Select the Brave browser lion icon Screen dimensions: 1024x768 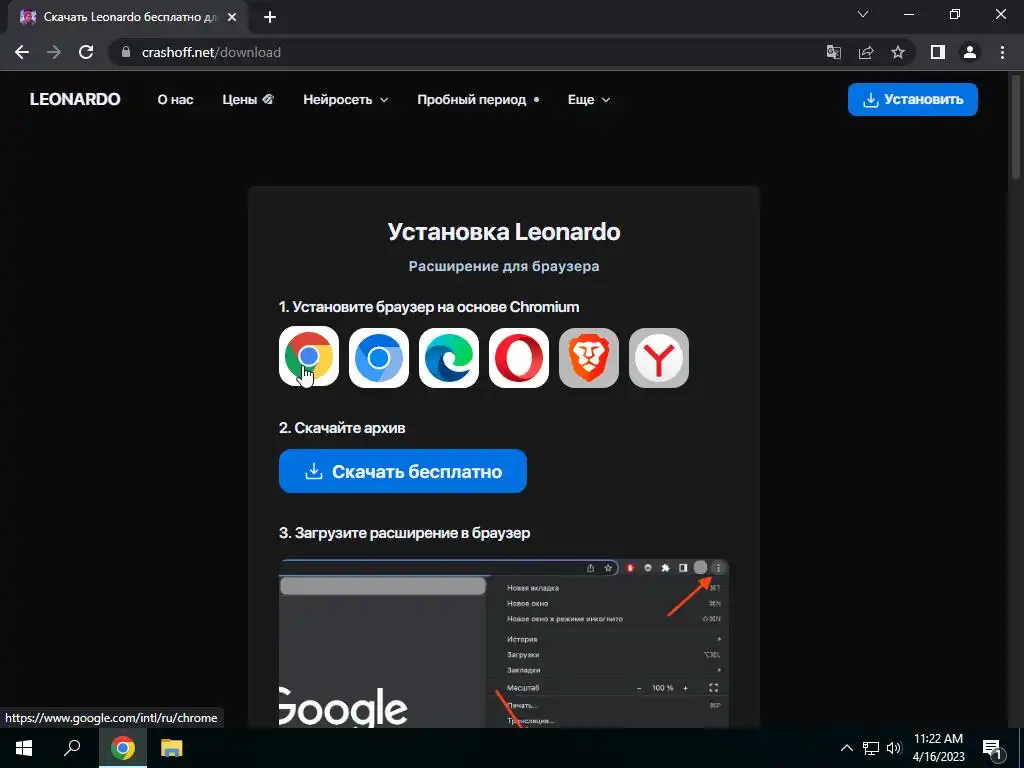(x=588, y=357)
